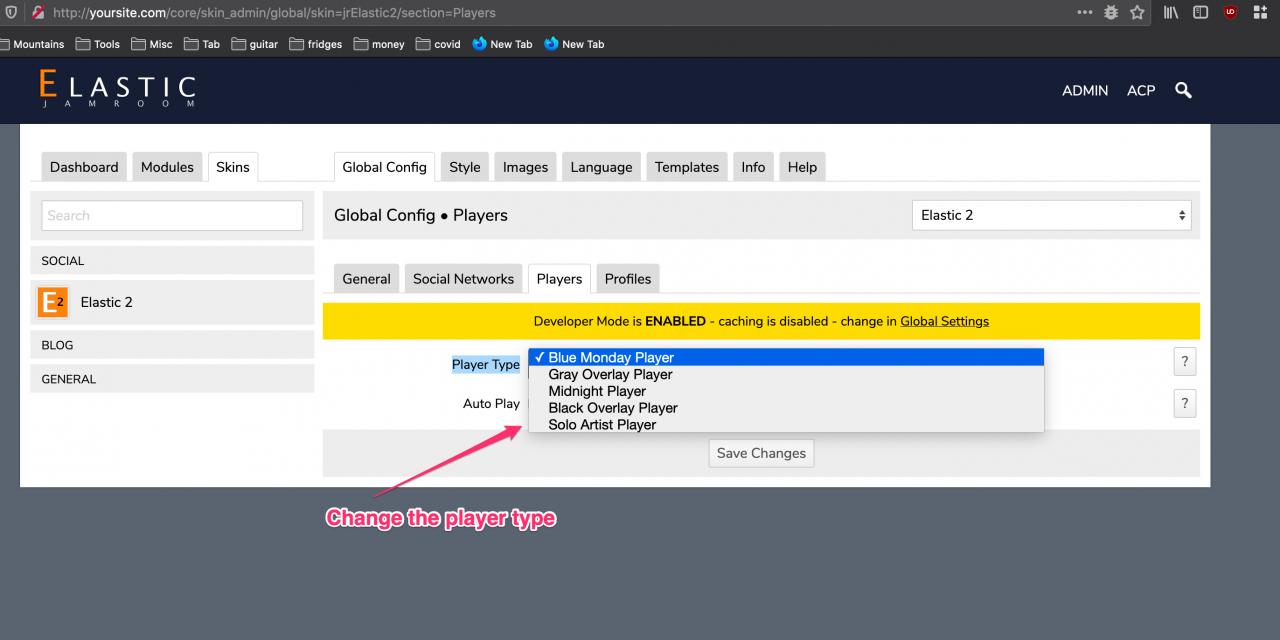1280x640 pixels.
Task: Switch to the Players sub-tab
Action: [x=560, y=279]
